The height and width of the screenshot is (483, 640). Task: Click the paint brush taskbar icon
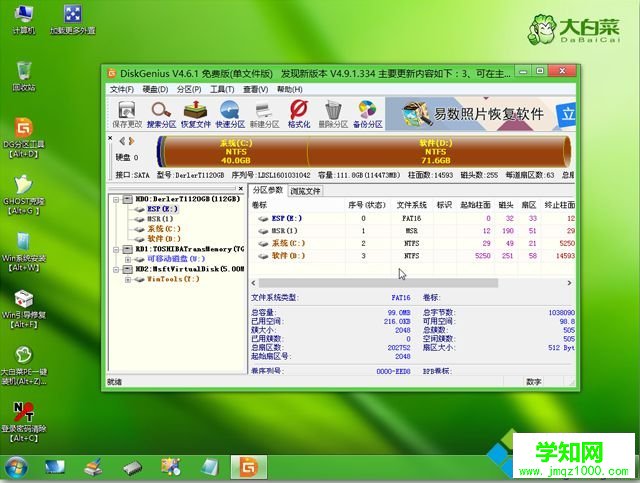(x=93, y=467)
